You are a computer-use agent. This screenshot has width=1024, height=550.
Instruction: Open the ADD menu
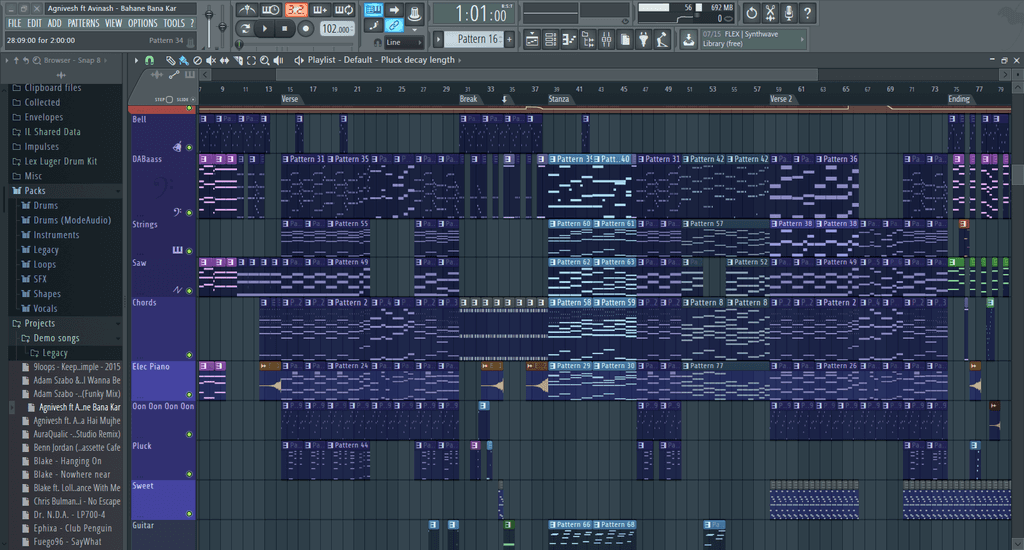click(x=55, y=23)
